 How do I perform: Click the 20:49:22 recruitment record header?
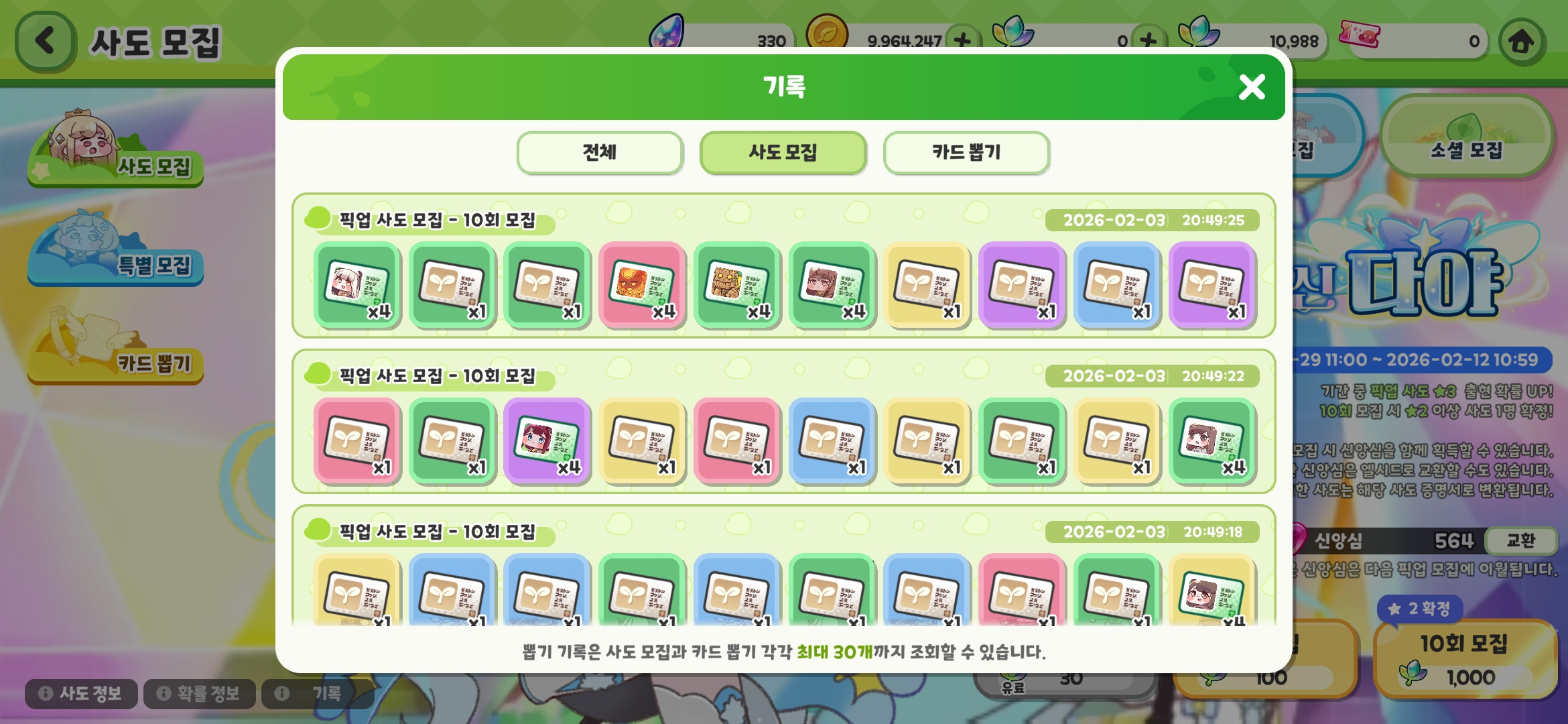pos(783,376)
